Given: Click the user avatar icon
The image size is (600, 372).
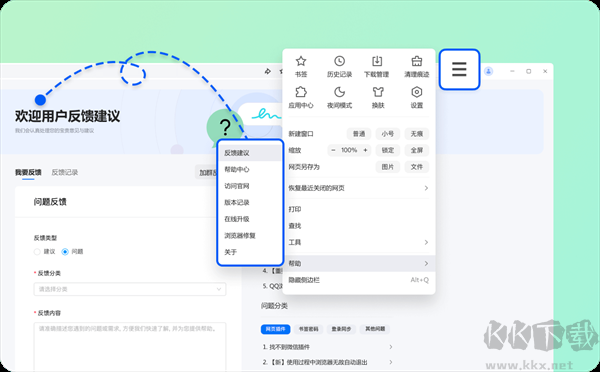Looking at the screenshot, I should (489, 71).
